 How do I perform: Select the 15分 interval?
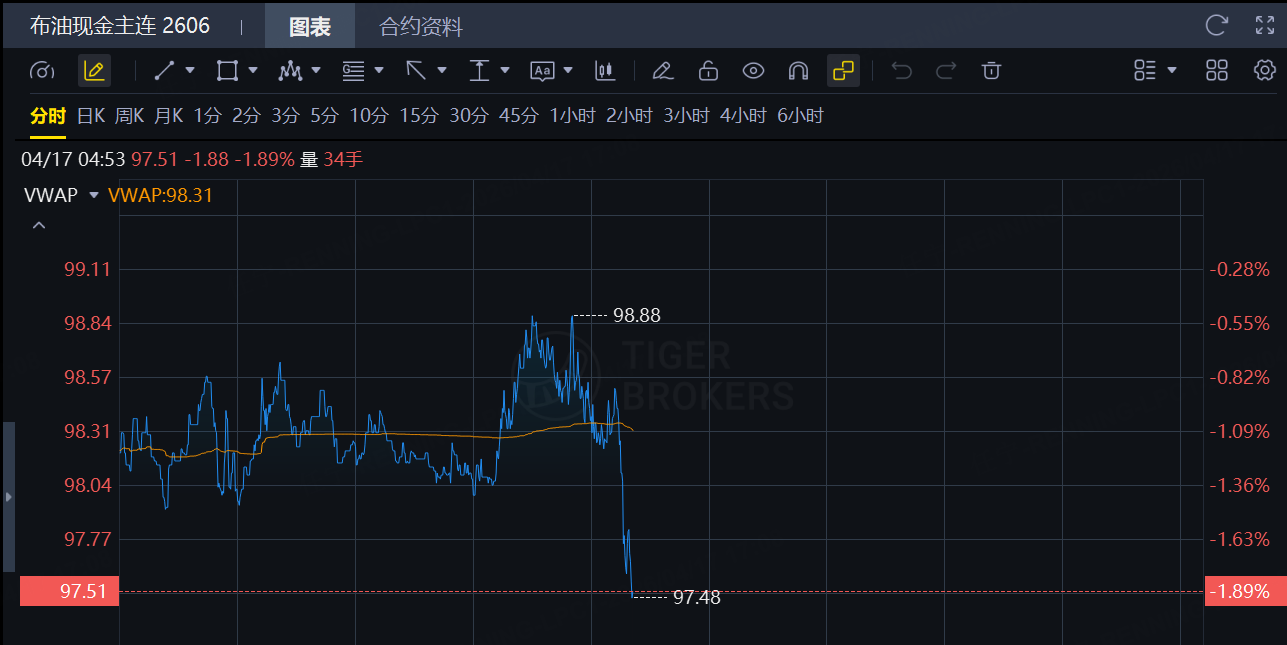pos(419,116)
